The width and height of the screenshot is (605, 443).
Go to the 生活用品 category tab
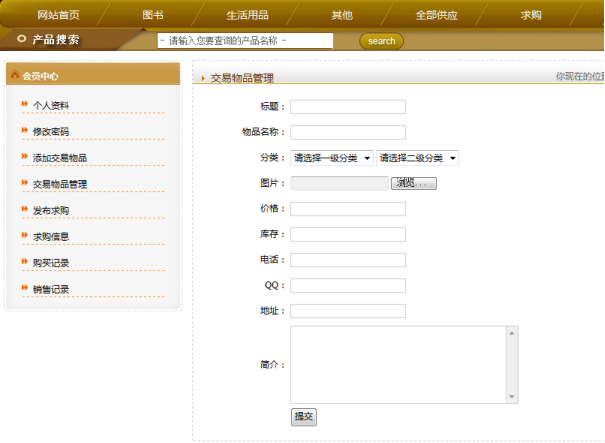coord(247,15)
